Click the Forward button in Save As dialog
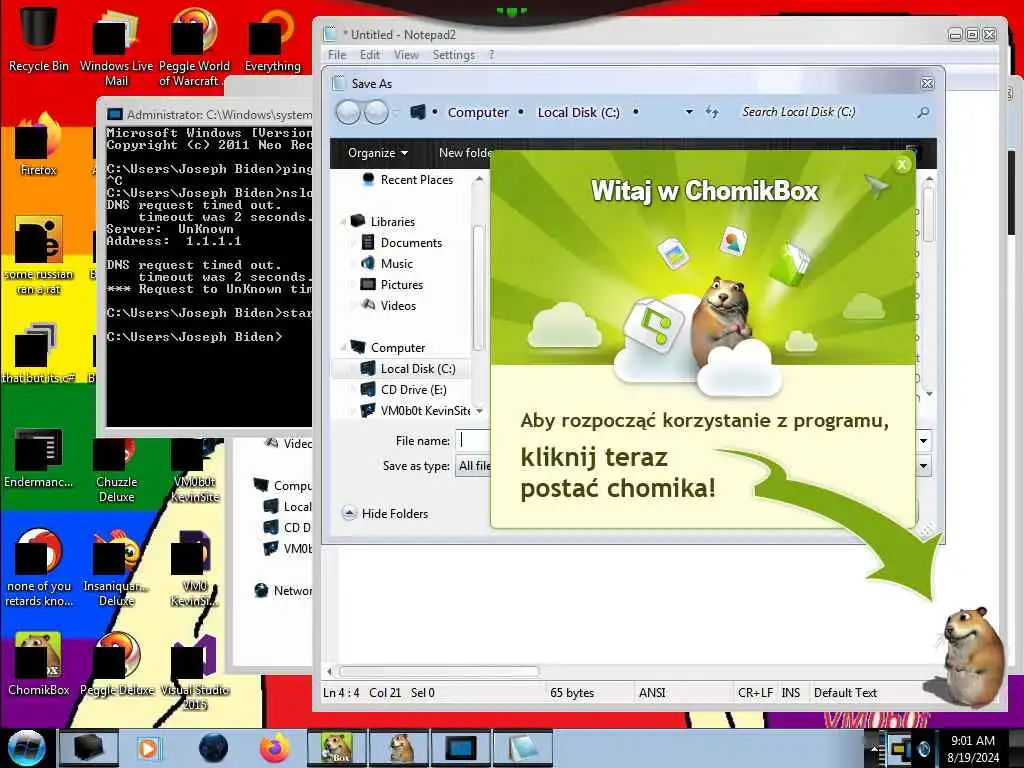Screen dimensions: 1024x768 [x=376, y=112]
